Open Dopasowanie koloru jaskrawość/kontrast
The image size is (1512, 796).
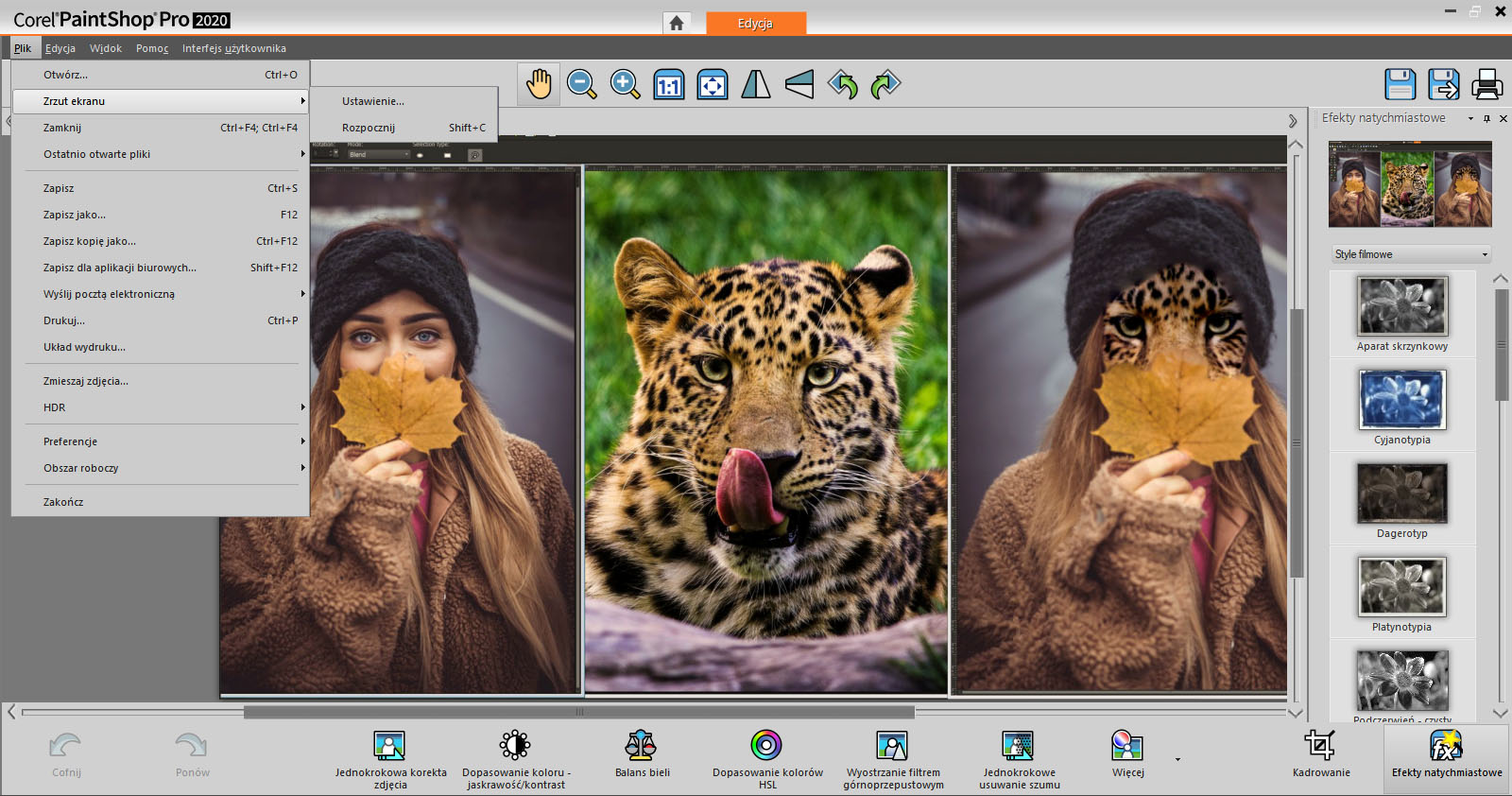point(516,759)
